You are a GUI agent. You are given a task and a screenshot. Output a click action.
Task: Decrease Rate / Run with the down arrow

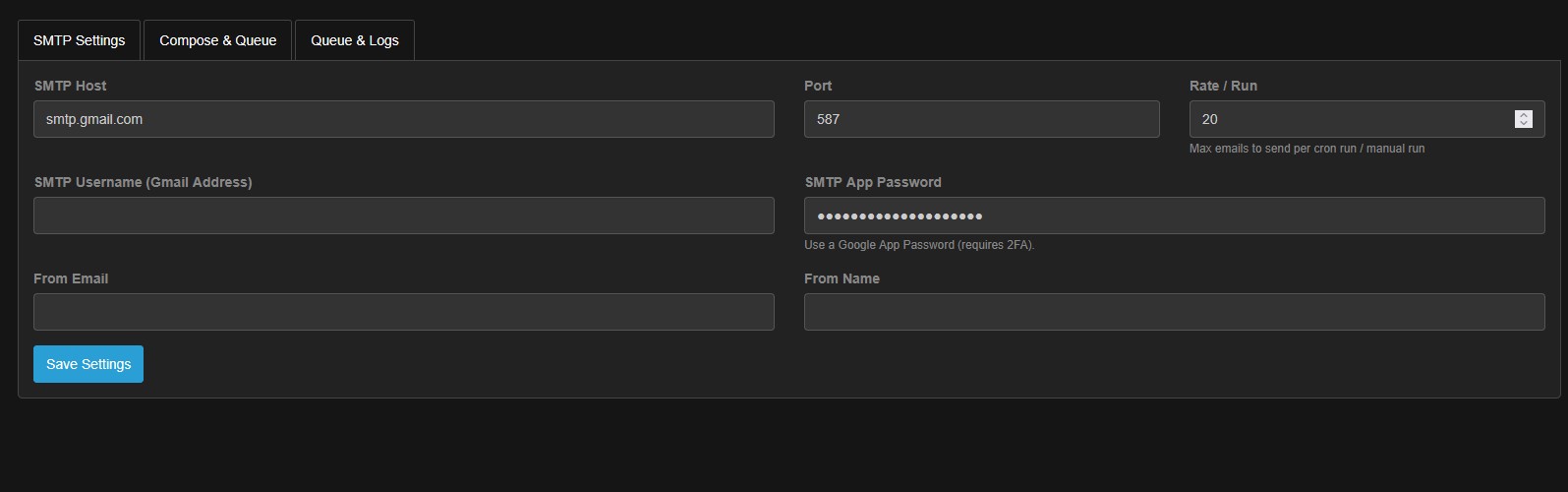coord(1524,124)
